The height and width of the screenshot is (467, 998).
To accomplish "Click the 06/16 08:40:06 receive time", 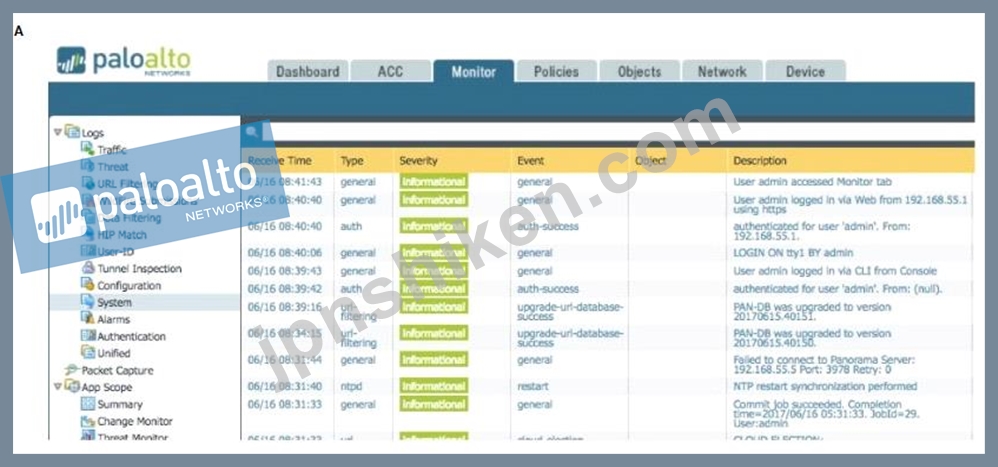I will [285, 253].
